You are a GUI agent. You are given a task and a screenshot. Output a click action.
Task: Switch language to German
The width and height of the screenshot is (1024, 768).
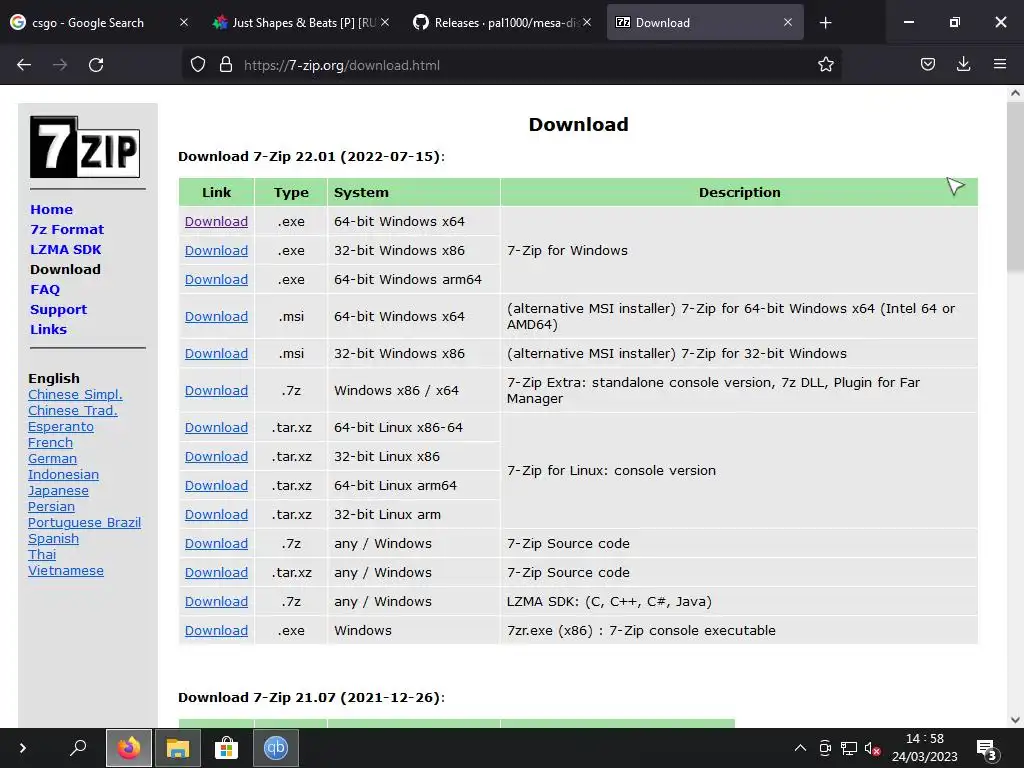tap(52, 459)
